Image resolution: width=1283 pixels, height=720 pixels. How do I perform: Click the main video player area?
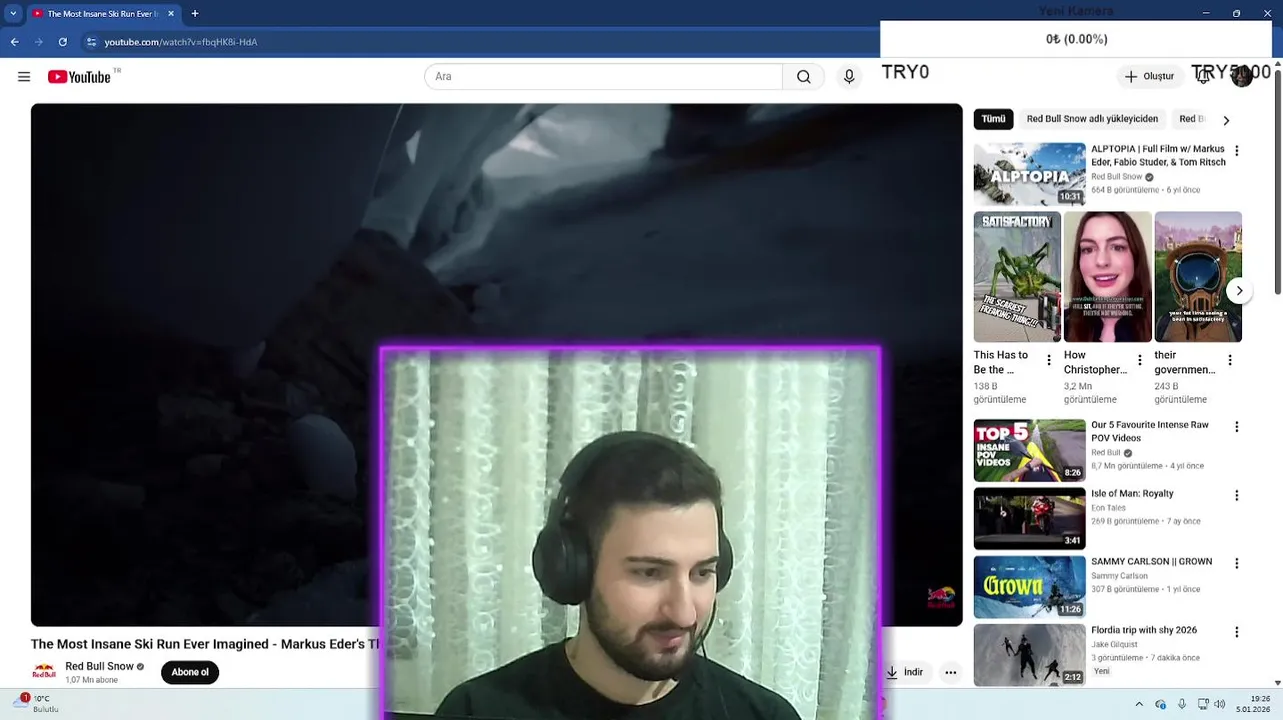[x=496, y=365]
